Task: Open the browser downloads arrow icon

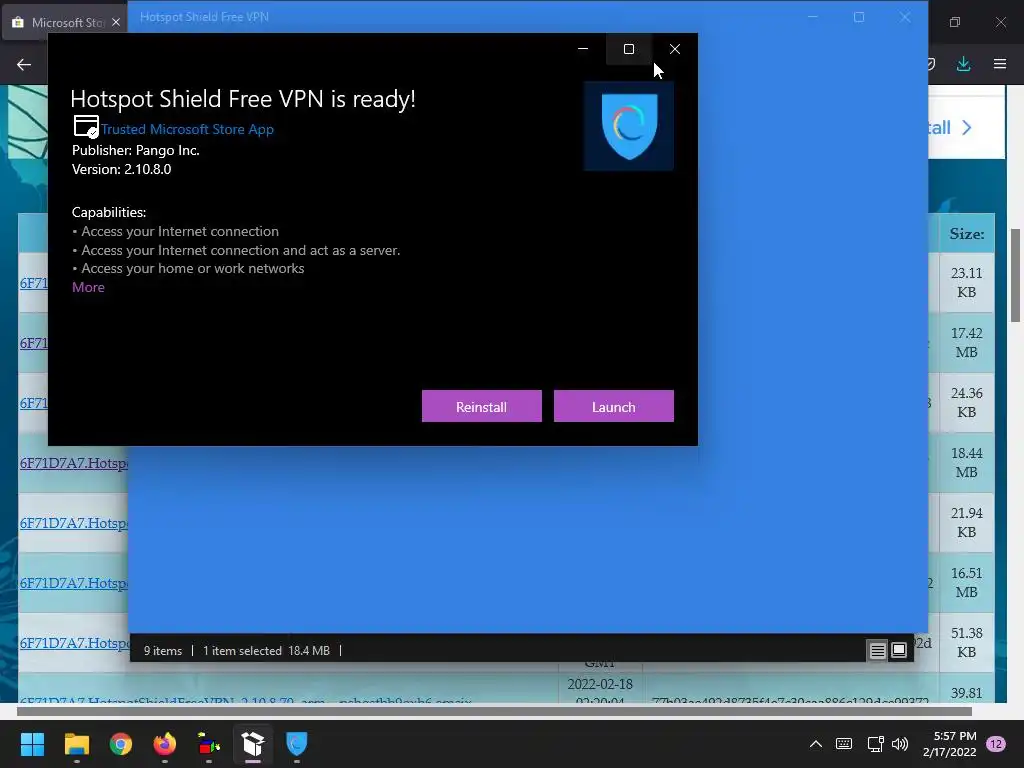Action: tap(963, 64)
